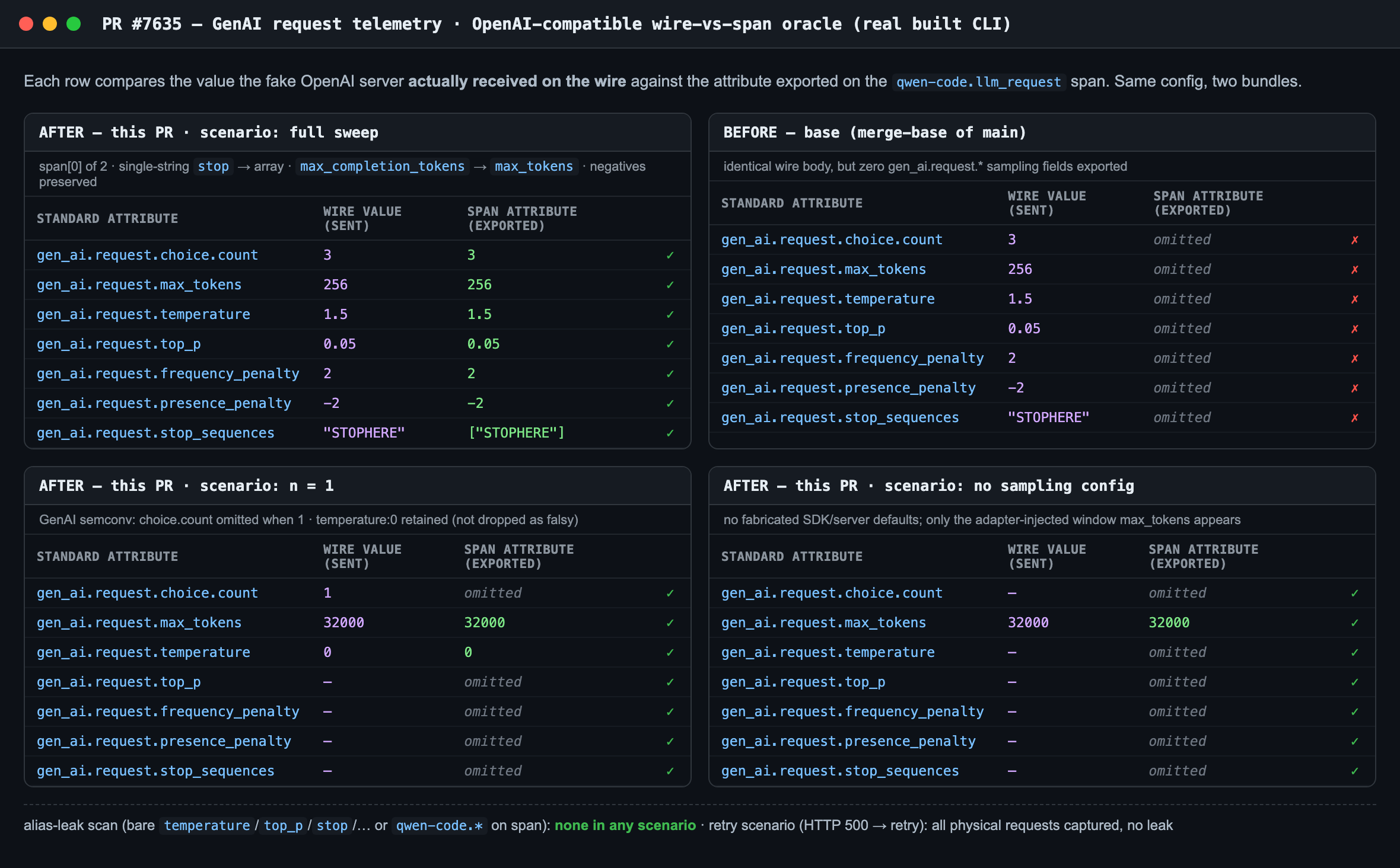1400x868 pixels.
Task: Click the wire value 32000 in no sampling config panel
Action: [x=1028, y=623]
